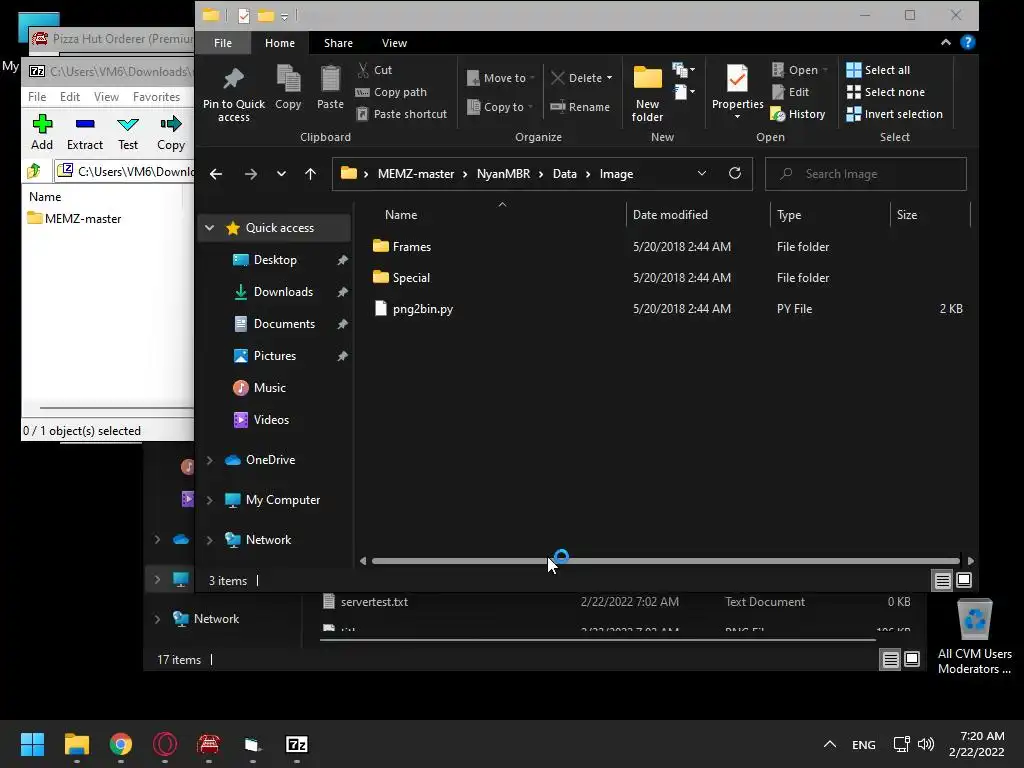Choose Copy path in the ribbon

point(391,92)
